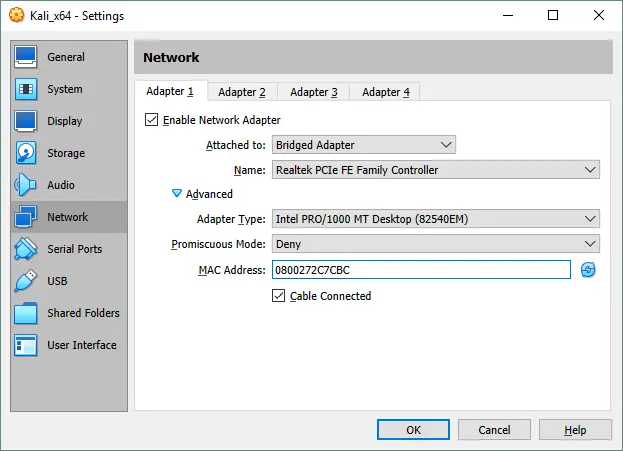Select the User Interface label in sidebar
Viewport: 623px width, 451px height.
click(x=82, y=345)
